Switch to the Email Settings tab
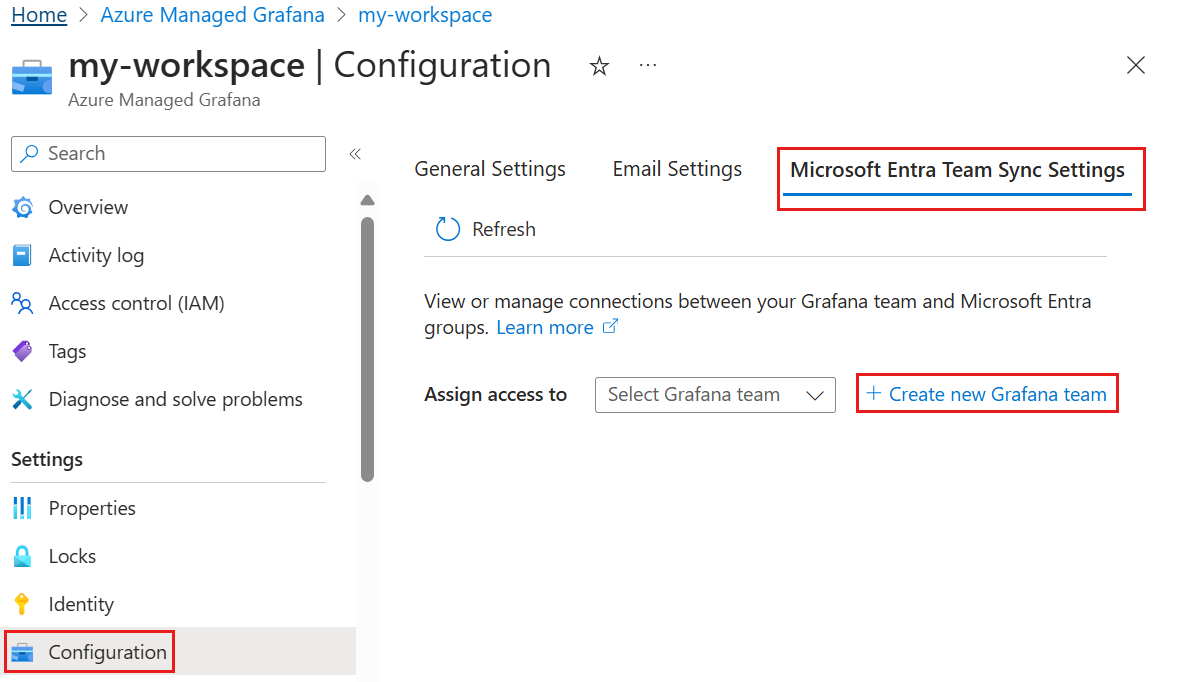The image size is (1186, 682). point(677,169)
